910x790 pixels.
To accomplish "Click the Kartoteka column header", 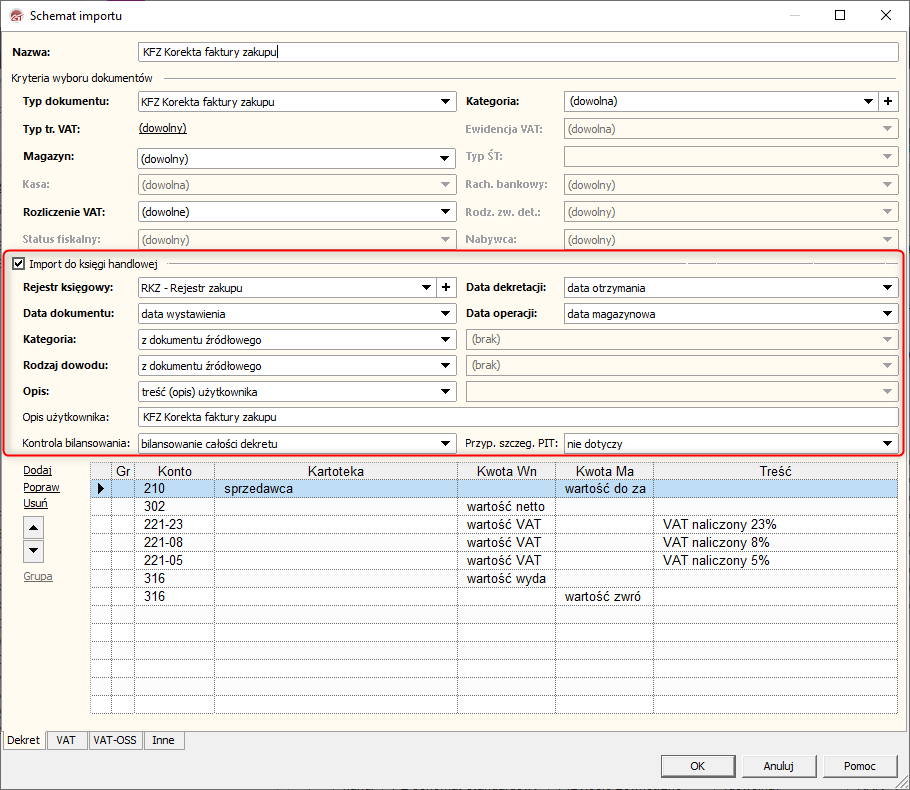I will click(336, 471).
